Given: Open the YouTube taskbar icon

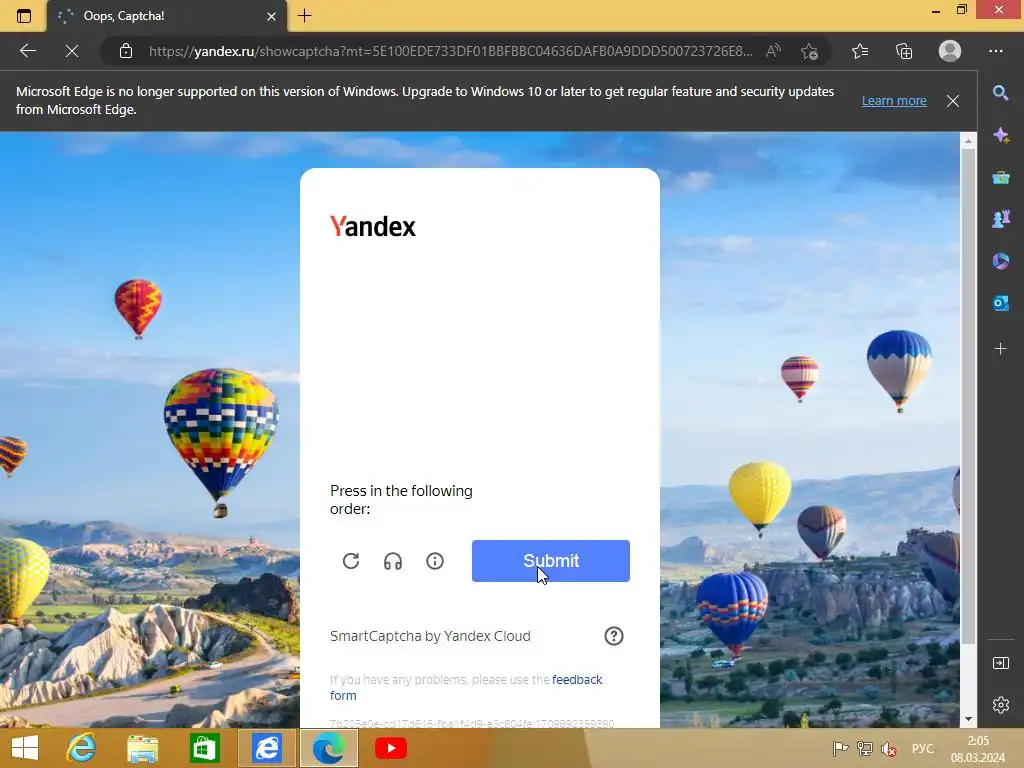Looking at the screenshot, I should (x=391, y=748).
